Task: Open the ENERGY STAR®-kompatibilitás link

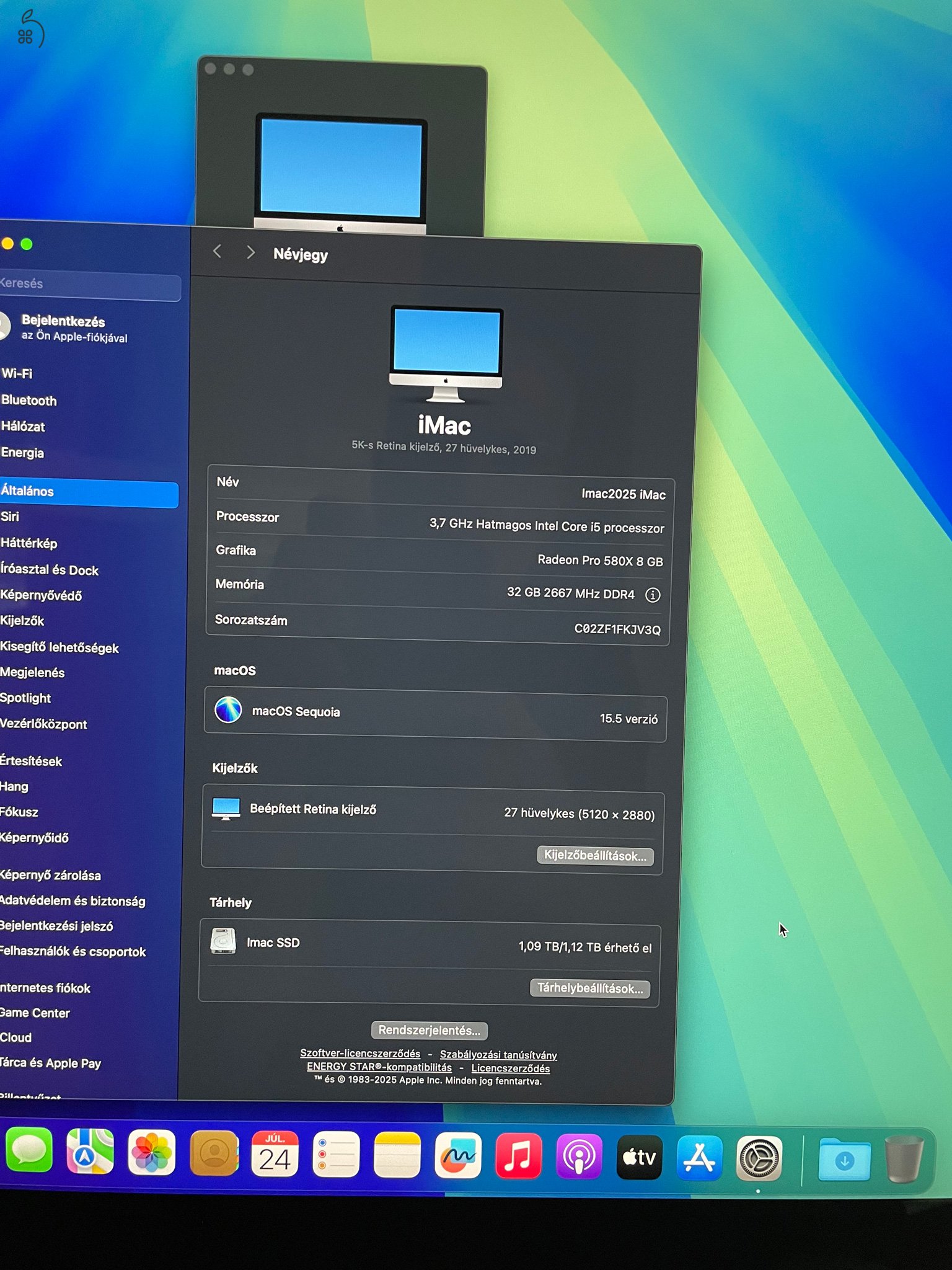Action: [379, 1067]
